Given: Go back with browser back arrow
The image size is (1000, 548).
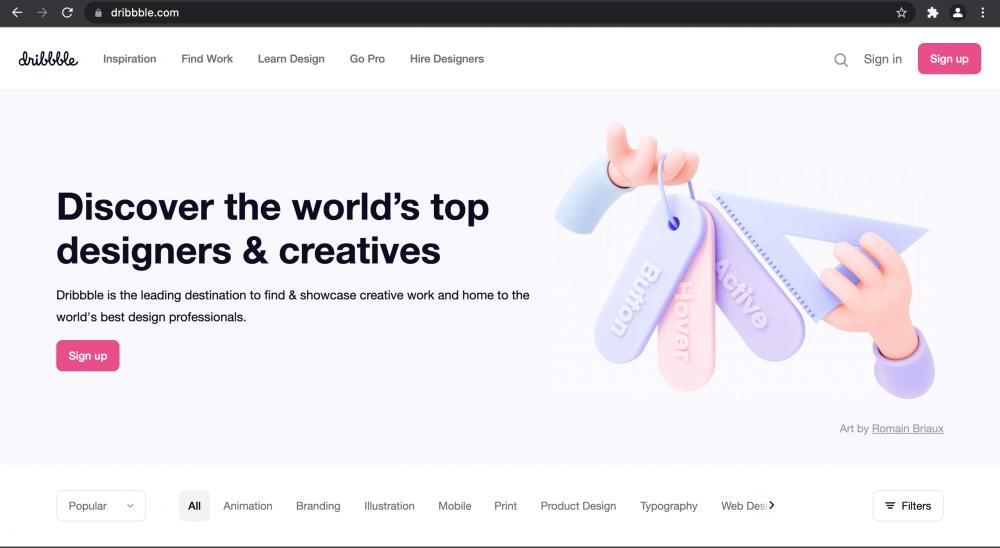Looking at the screenshot, I should (x=17, y=12).
